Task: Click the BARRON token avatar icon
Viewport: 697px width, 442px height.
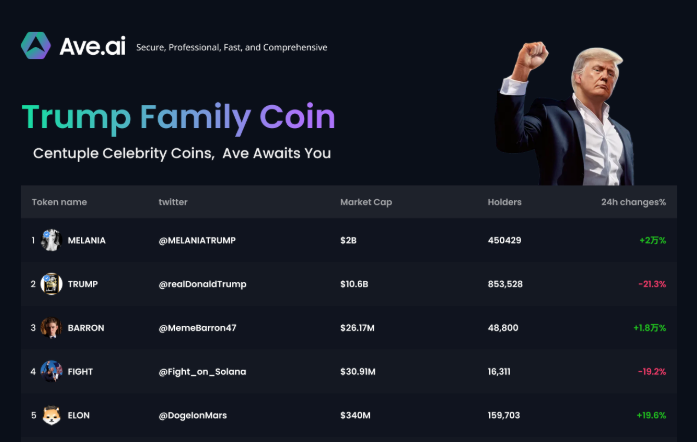Action: [x=51, y=328]
